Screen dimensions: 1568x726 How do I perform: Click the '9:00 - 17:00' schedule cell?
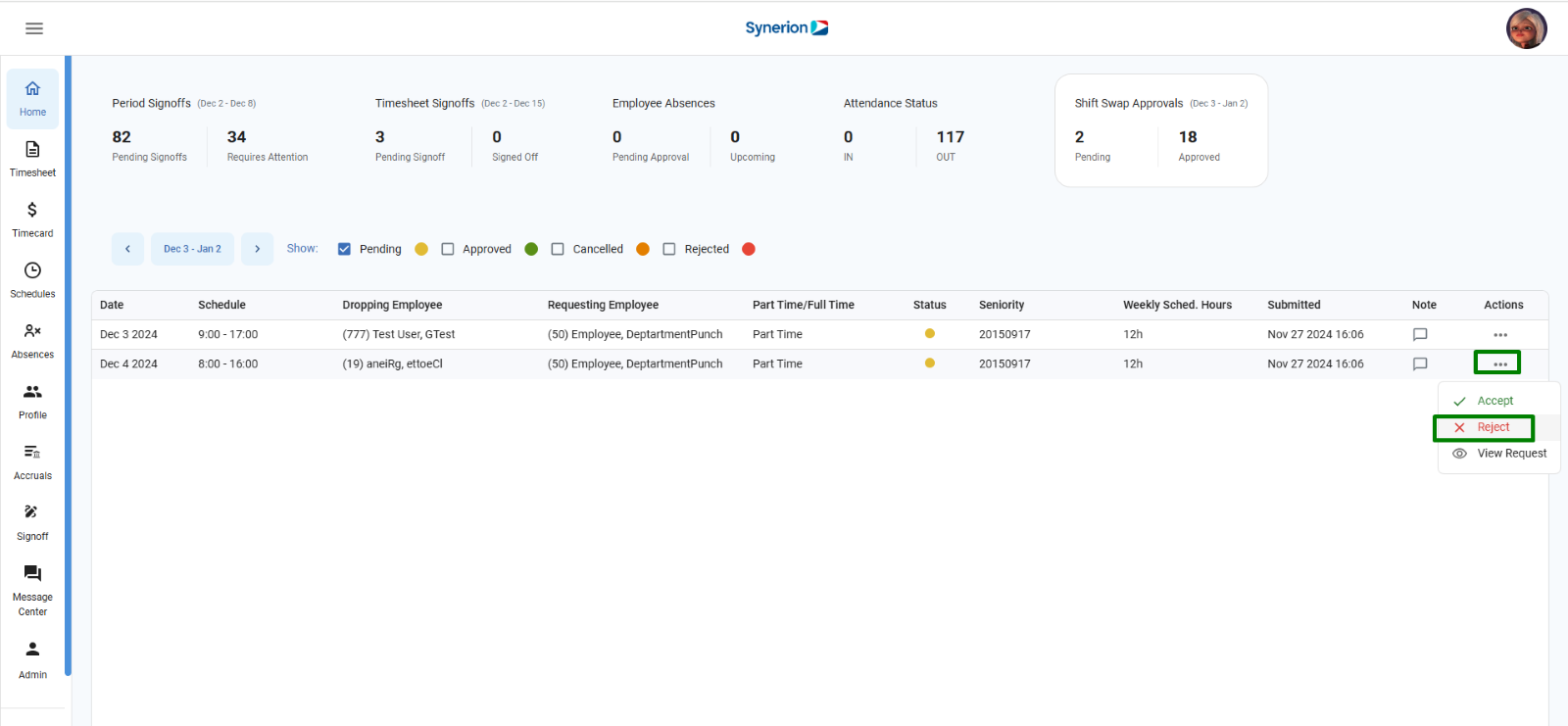coord(227,334)
